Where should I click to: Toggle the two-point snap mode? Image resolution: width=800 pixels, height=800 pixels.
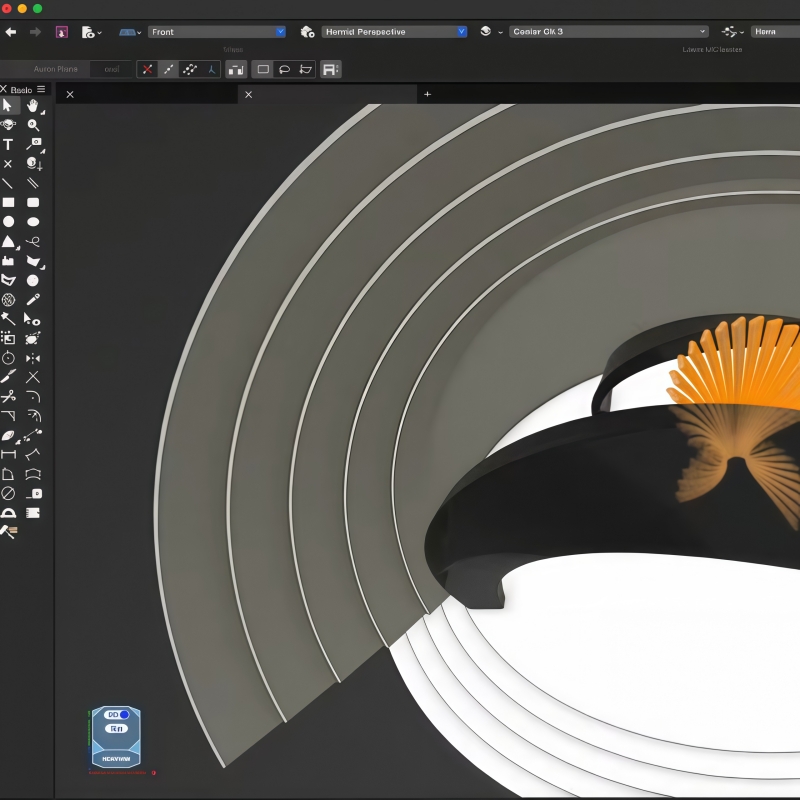pos(168,69)
